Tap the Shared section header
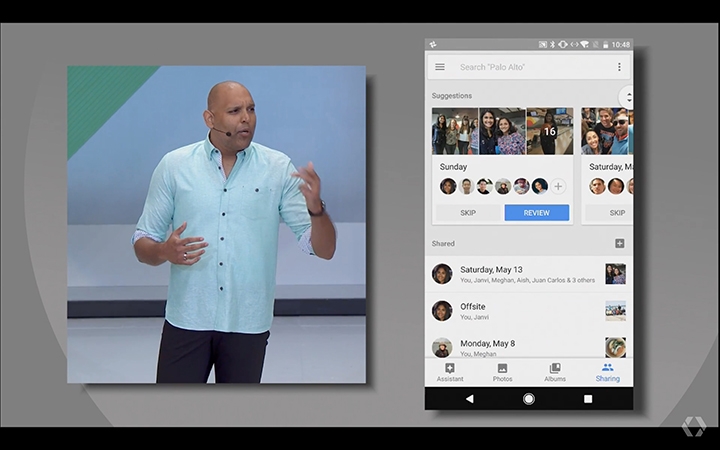The image size is (720, 450). point(443,243)
